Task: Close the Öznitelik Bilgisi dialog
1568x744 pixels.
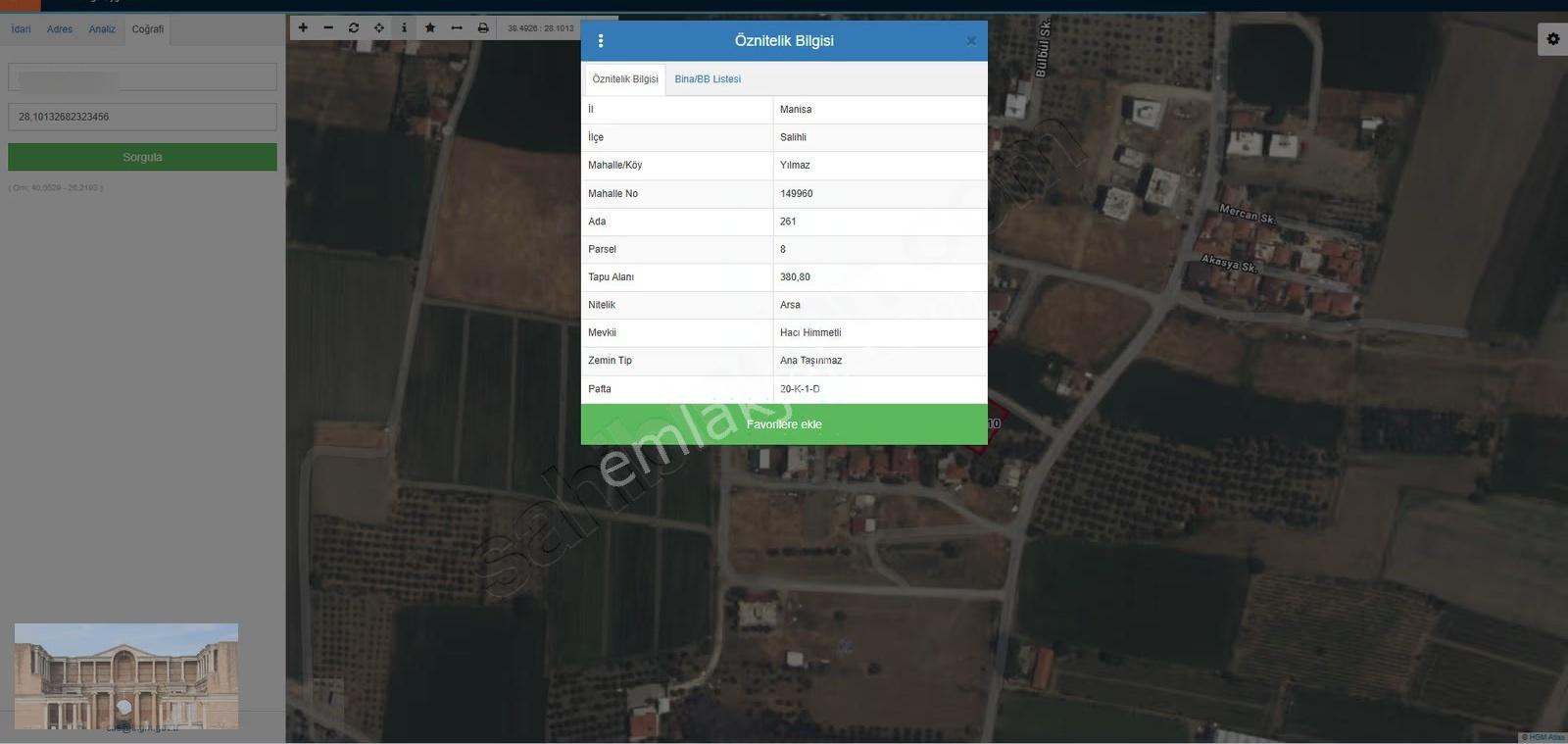Action: pyautogui.click(x=971, y=41)
